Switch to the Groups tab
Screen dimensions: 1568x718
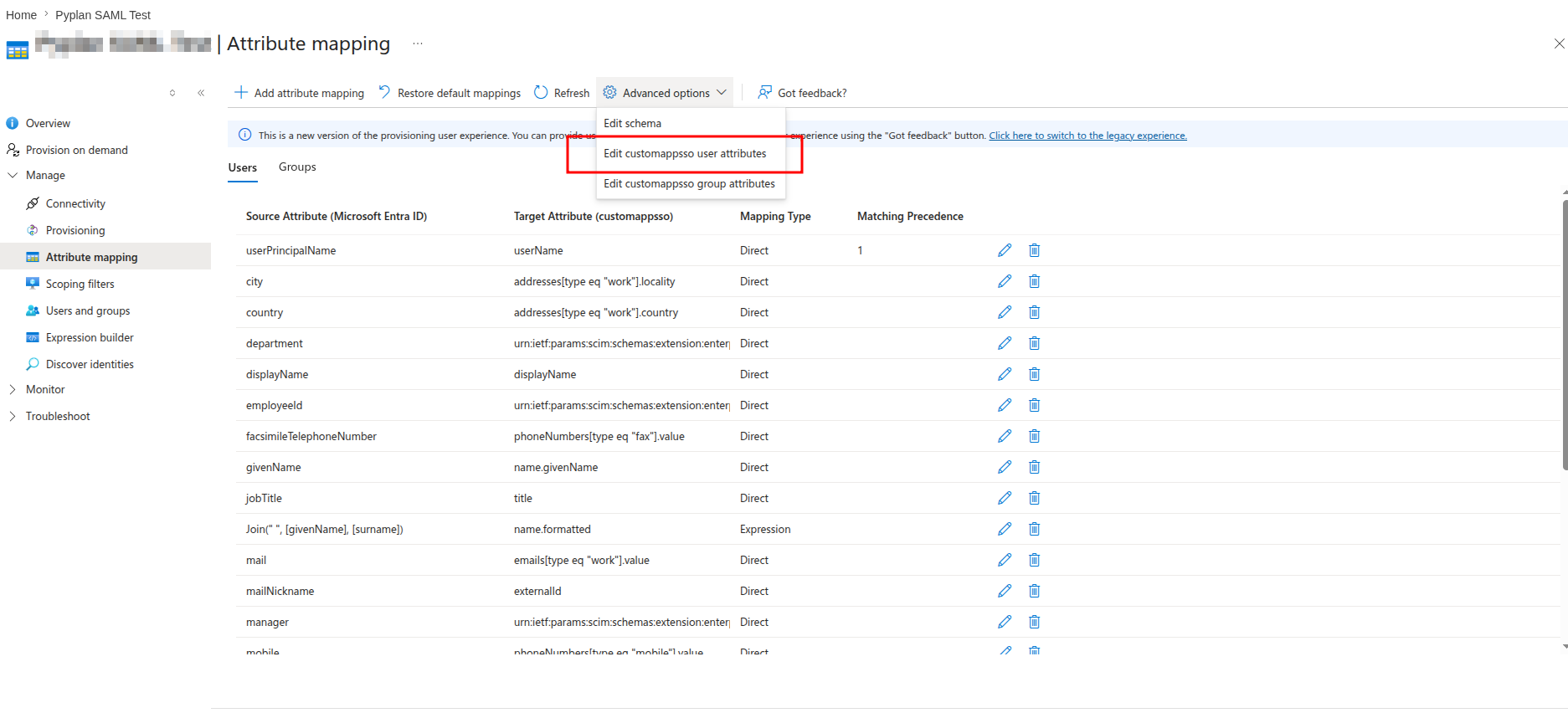297,167
